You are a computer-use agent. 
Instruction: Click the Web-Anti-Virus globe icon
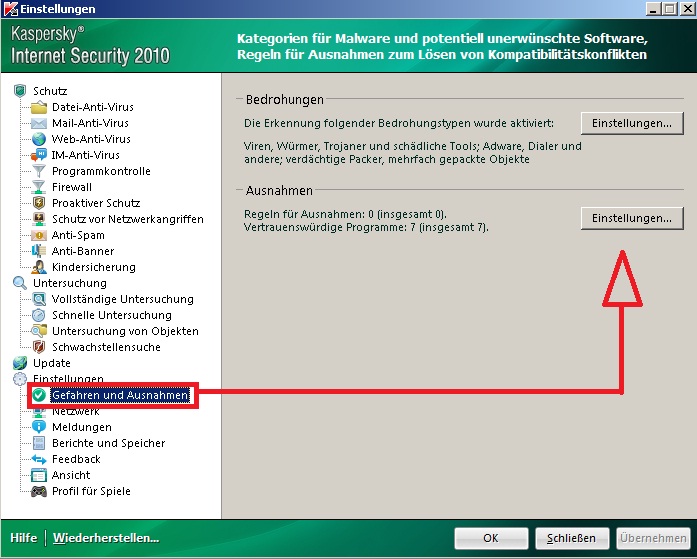click(39, 139)
